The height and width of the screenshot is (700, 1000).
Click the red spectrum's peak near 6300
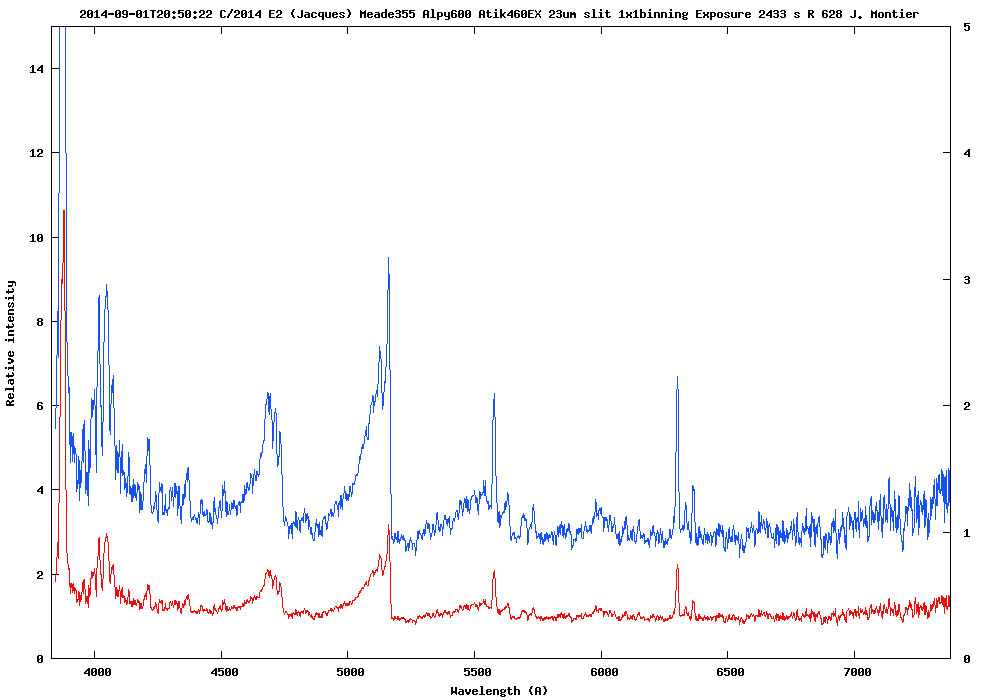tap(677, 566)
